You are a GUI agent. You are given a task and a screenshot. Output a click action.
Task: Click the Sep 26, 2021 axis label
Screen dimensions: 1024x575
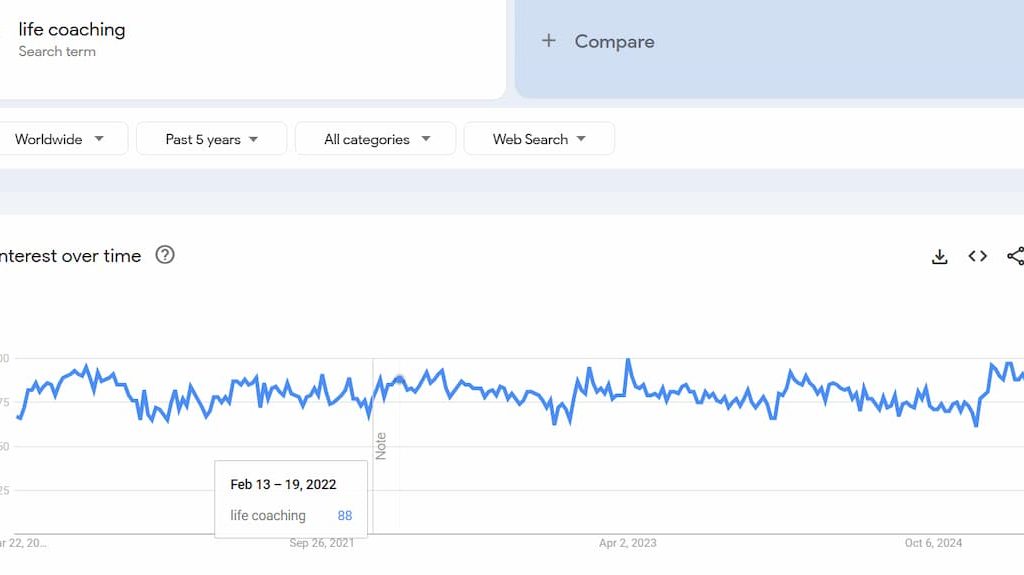[x=322, y=543]
